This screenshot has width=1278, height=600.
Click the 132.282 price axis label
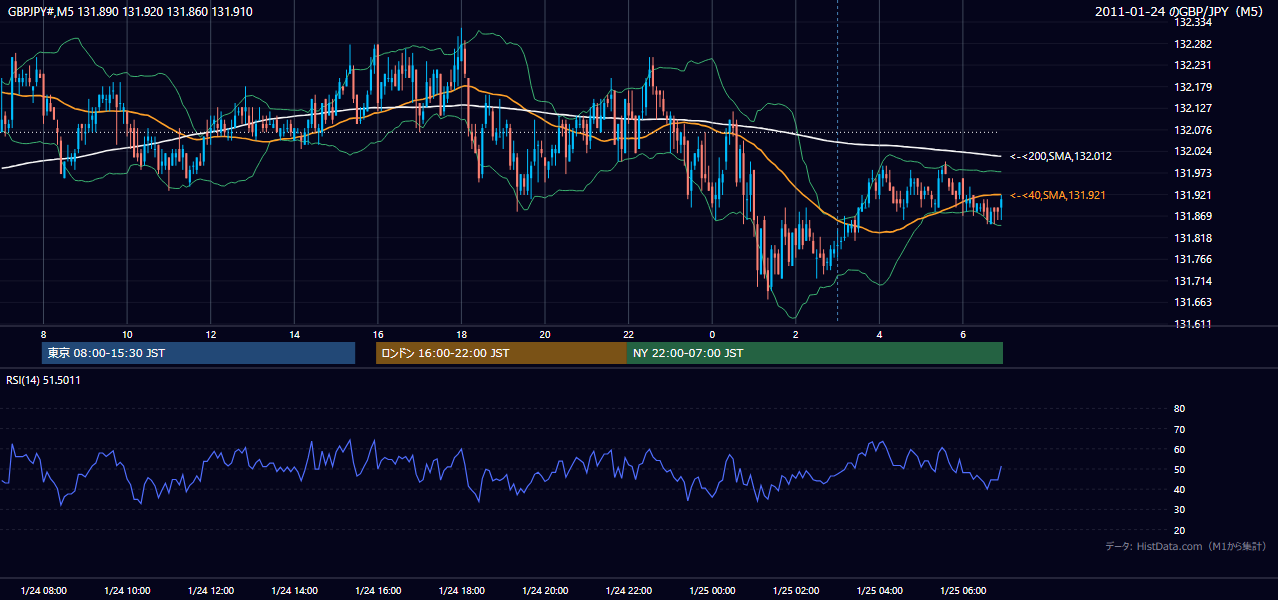(x=1193, y=44)
